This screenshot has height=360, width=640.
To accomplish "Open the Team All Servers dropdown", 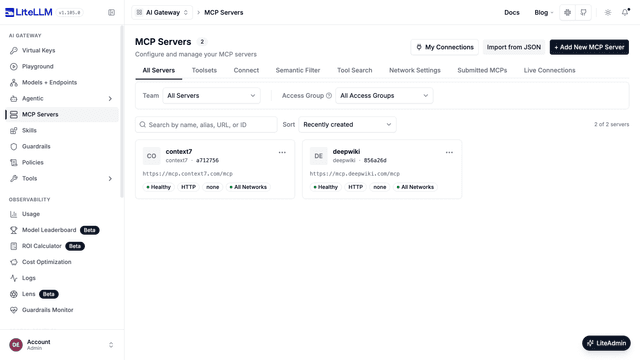I will coord(211,96).
